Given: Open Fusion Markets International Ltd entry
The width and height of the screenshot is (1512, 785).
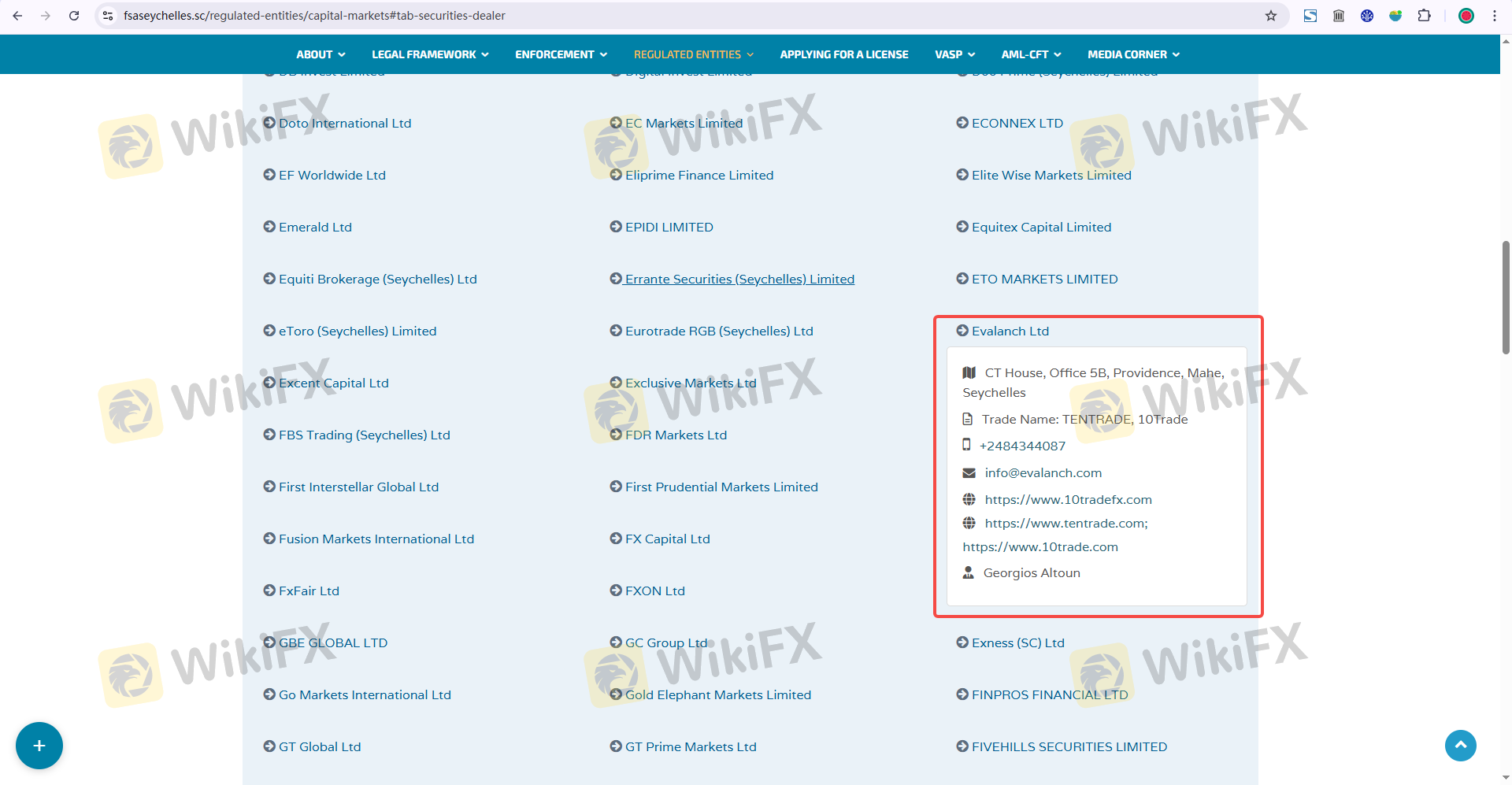Looking at the screenshot, I should pyautogui.click(x=376, y=539).
